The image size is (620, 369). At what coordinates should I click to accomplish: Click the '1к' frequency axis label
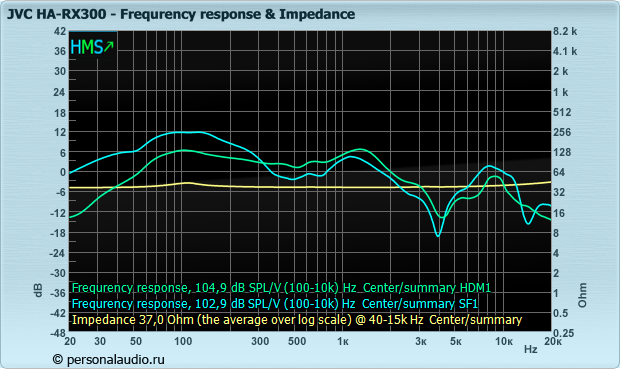tap(342, 341)
